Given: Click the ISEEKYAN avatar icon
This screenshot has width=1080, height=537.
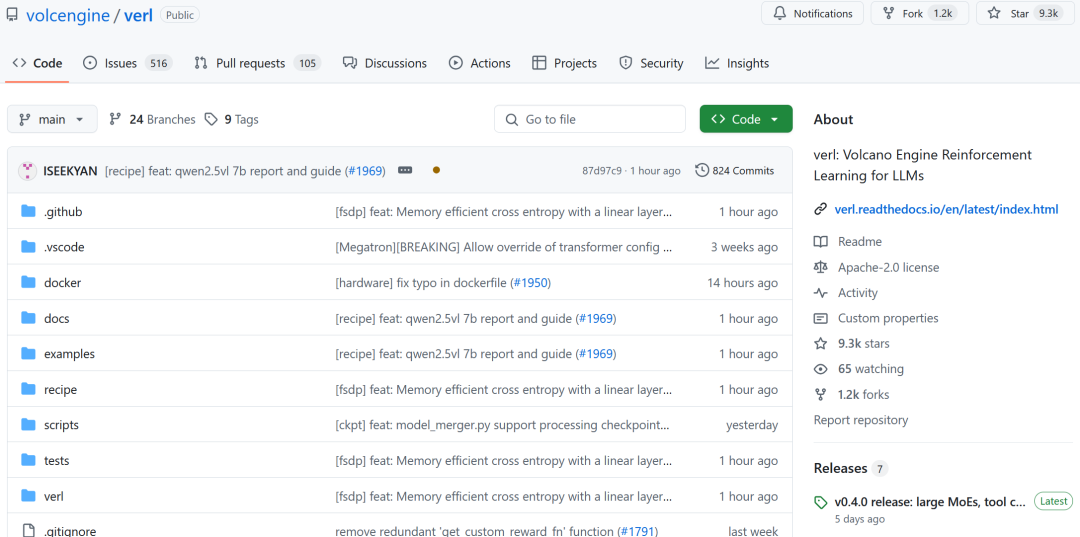Looking at the screenshot, I should tap(27, 171).
